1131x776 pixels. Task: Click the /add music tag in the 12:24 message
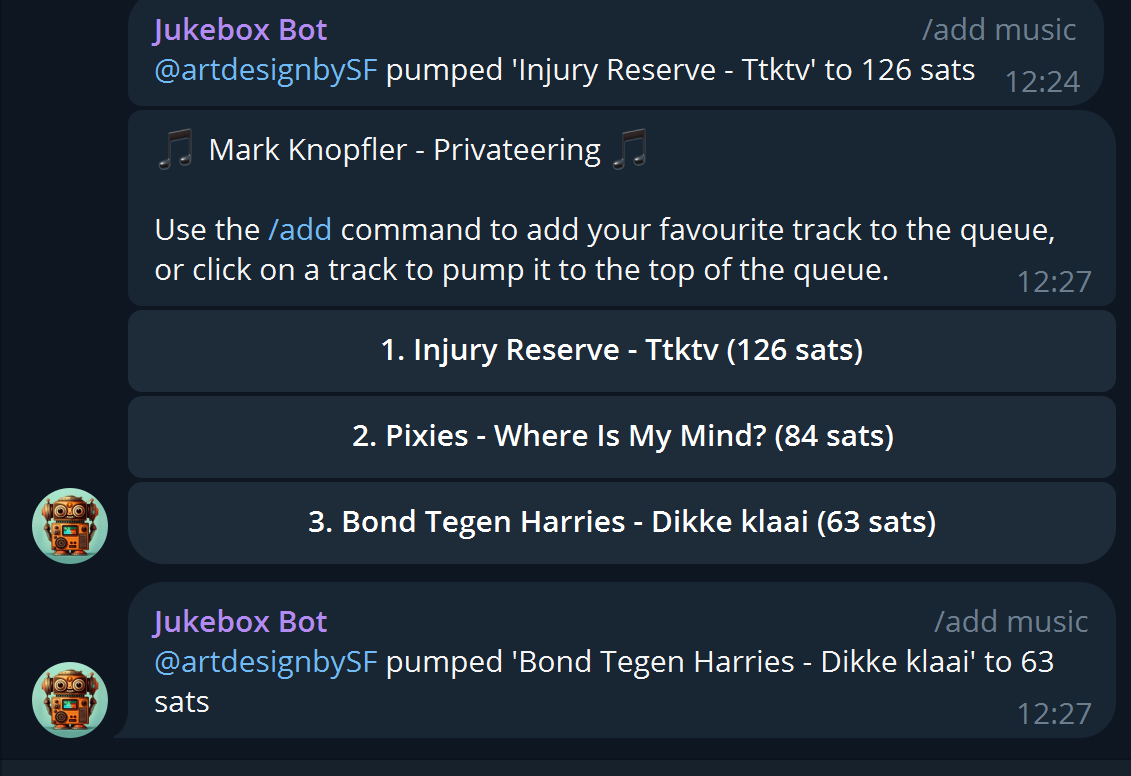(x=999, y=30)
